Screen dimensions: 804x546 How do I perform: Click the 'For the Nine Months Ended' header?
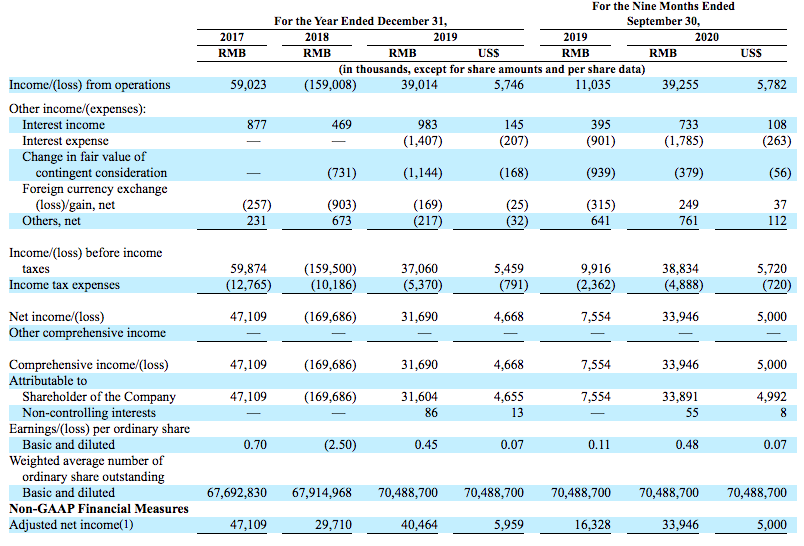coord(663,6)
